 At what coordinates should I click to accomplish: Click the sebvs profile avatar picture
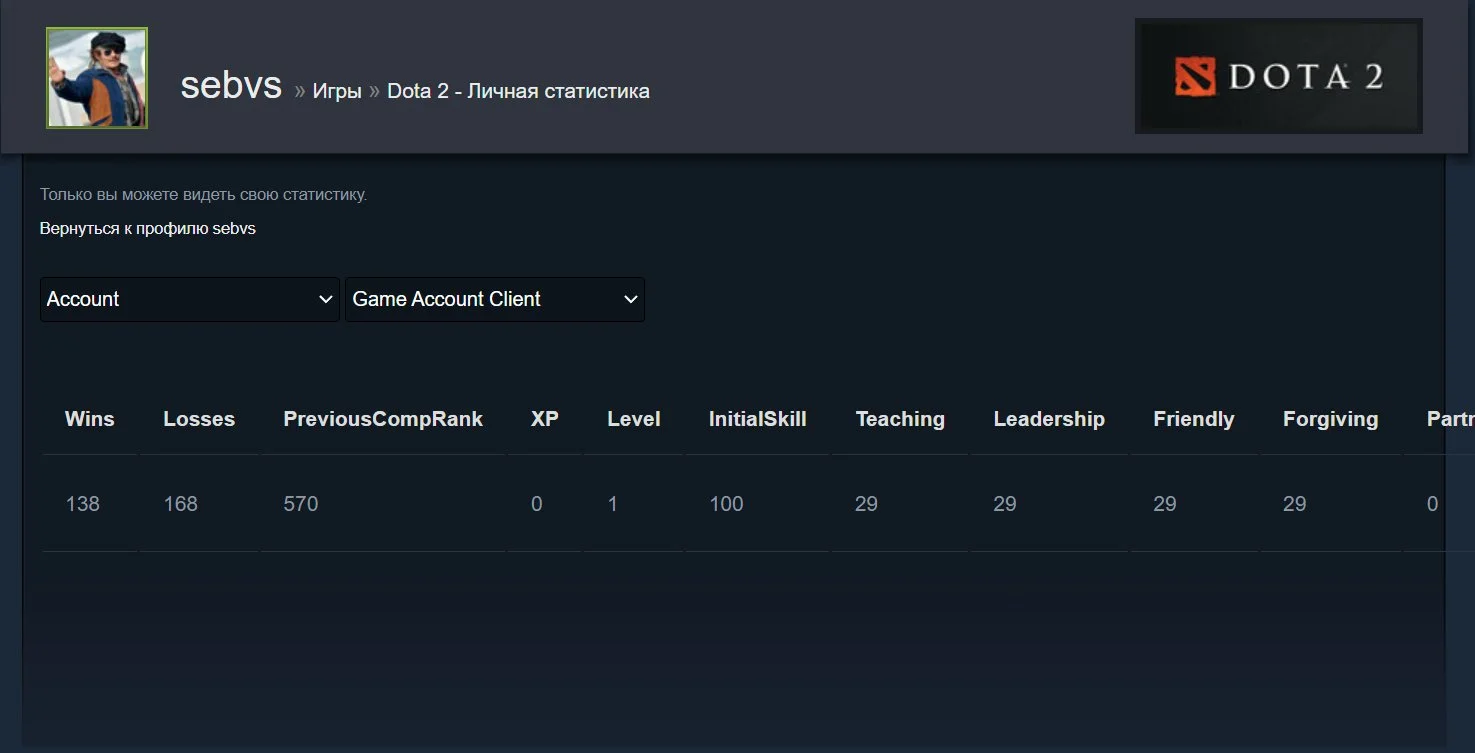tap(97, 78)
